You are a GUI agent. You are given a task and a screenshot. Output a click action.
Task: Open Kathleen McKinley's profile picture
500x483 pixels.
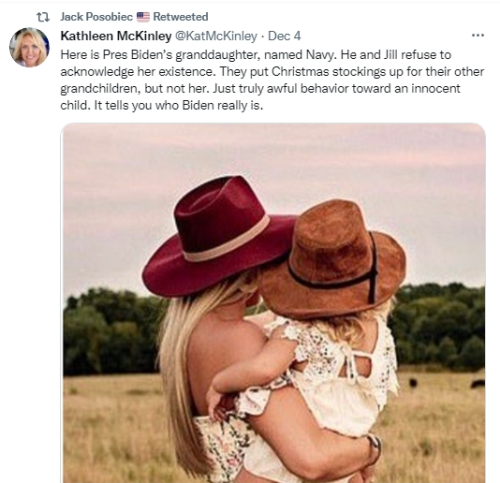pos(30,47)
